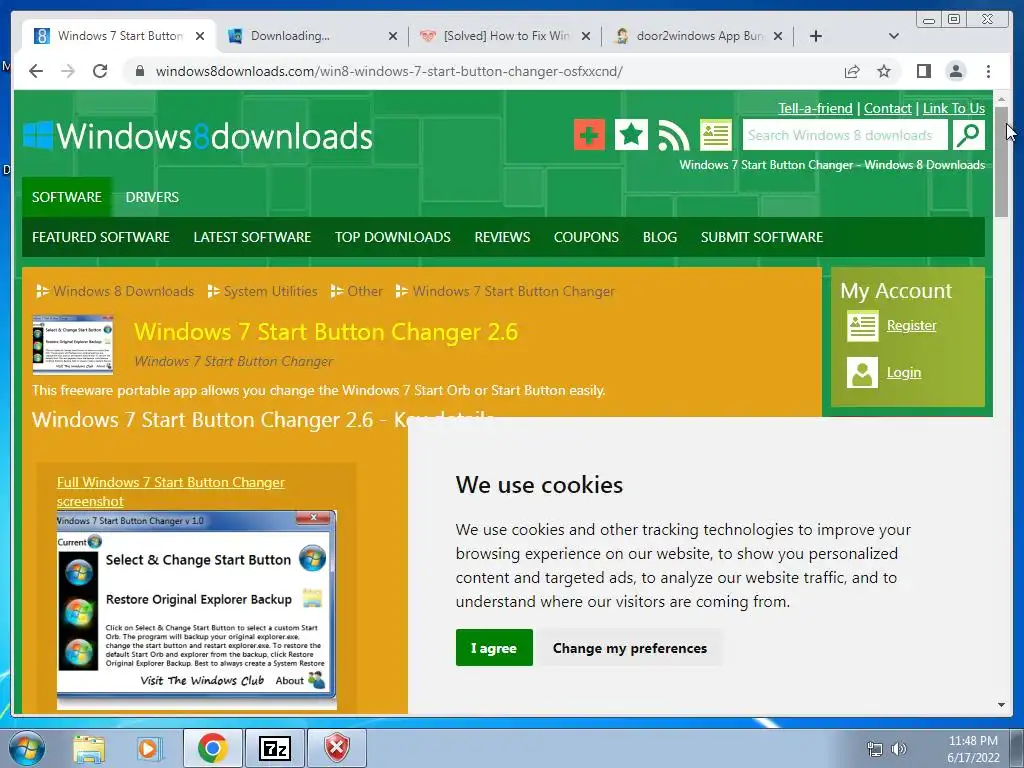Click the share this page icon
This screenshot has height=768, width=1024.
coord(852,71)
